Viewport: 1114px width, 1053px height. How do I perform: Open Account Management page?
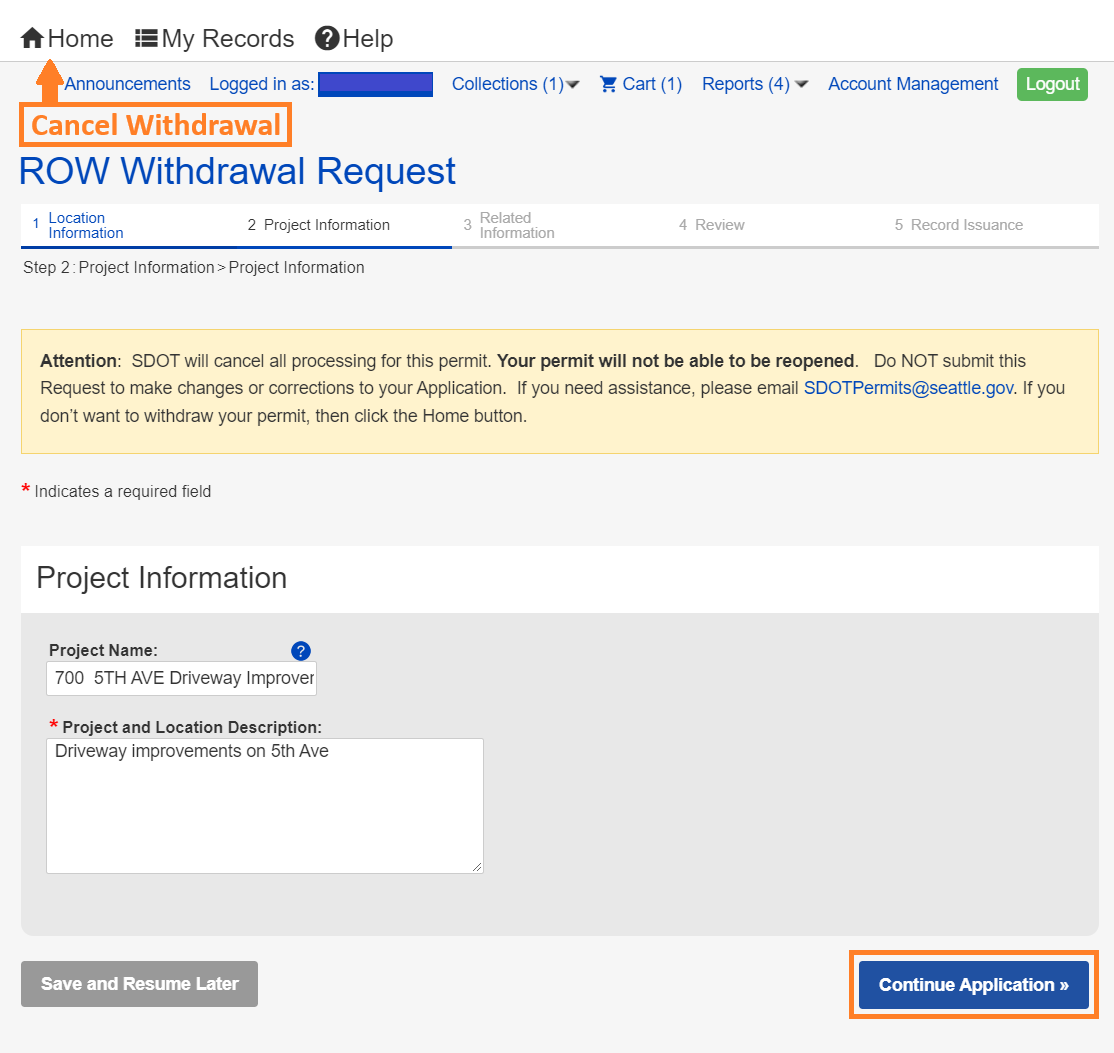[913, 85]
